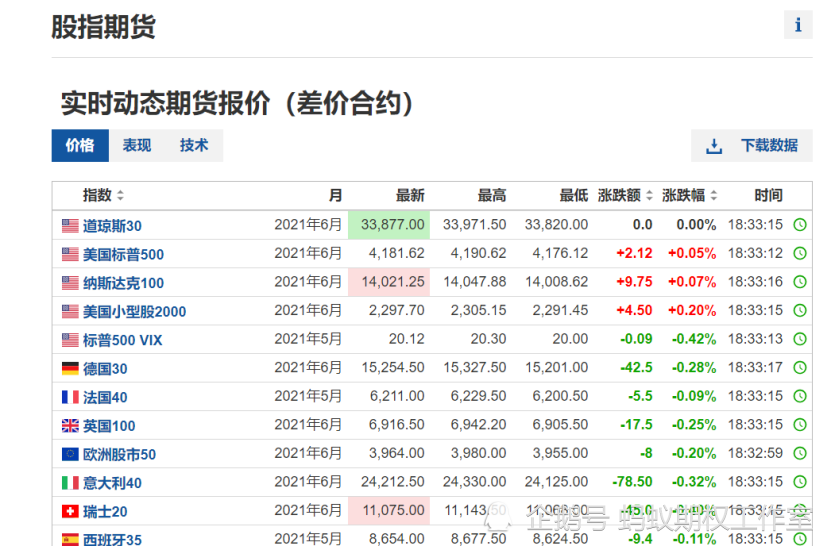Click the -0.42% change value

[x=694, y=339]
